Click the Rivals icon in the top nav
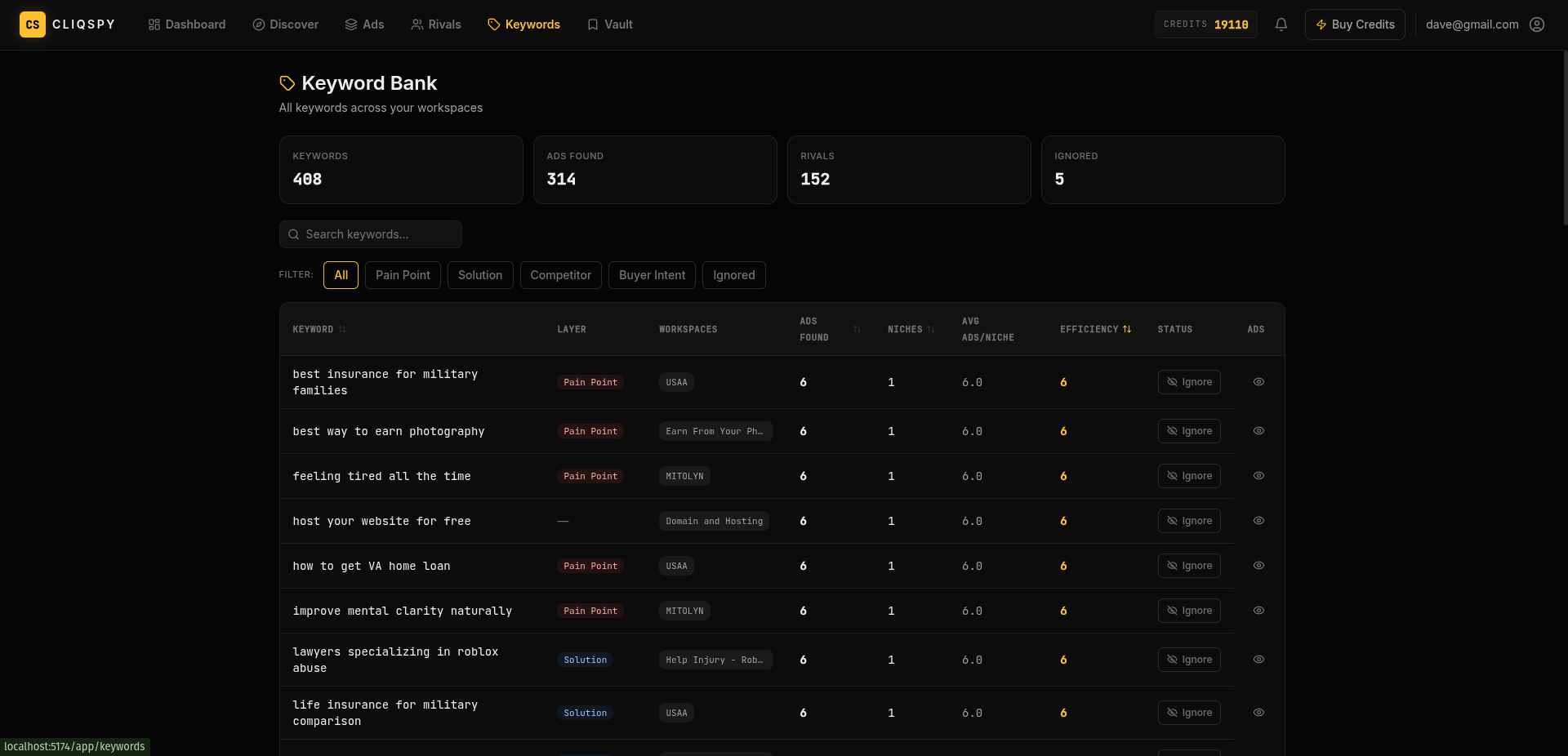The width and height of the screenshot is (1568, 756). (416, 24)
